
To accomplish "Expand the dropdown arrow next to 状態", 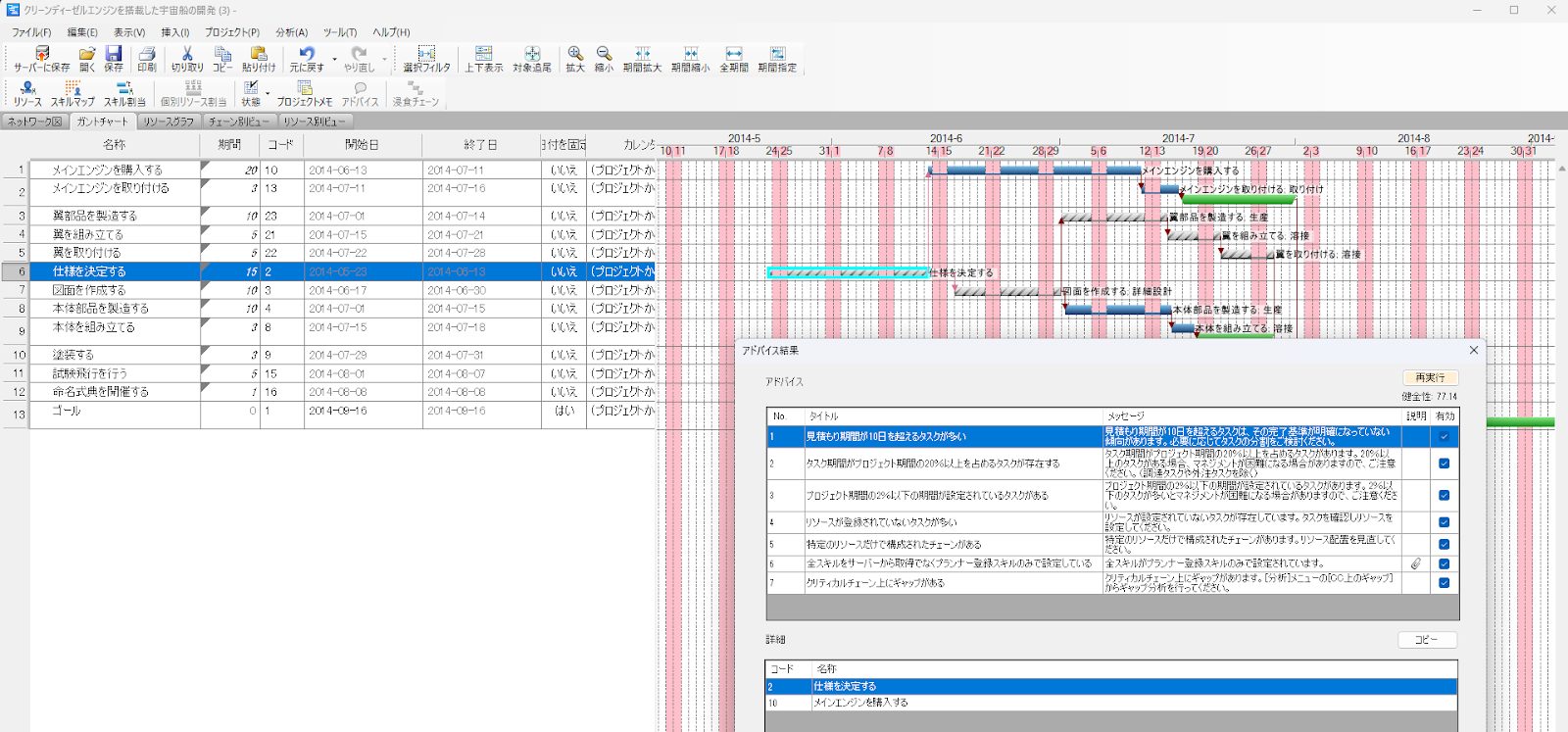I will 268,94.
